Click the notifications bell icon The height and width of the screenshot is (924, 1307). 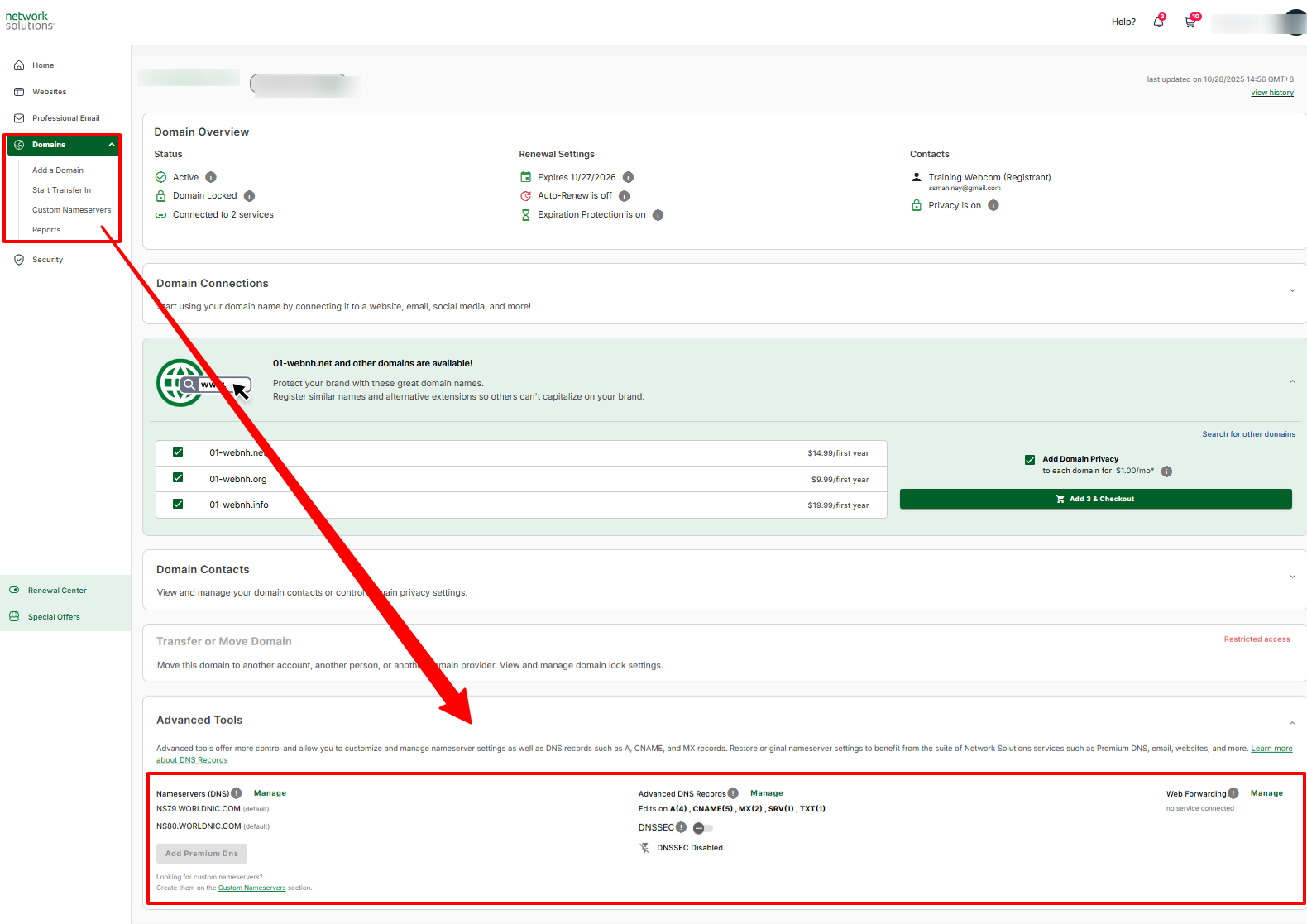[1158, 22]
